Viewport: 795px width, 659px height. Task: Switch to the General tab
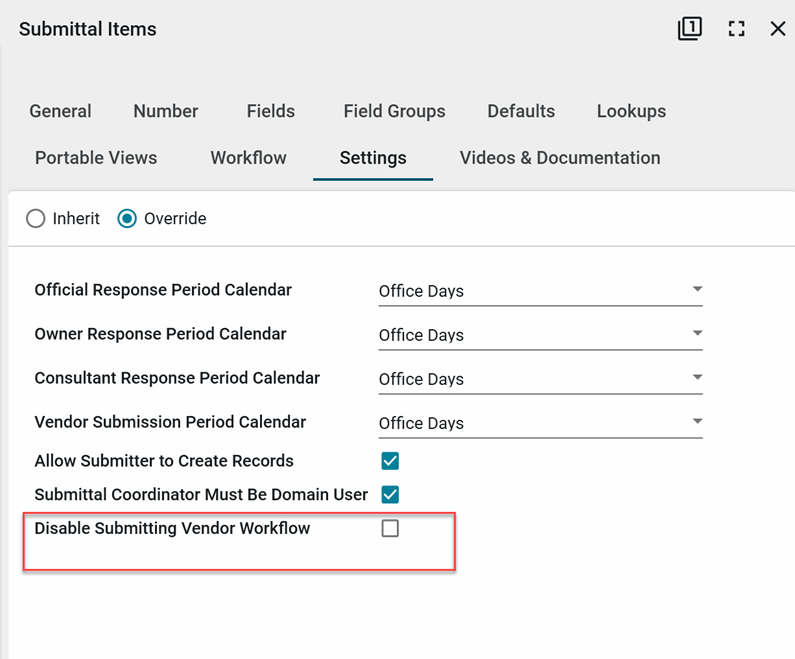[x=60, y=111]
